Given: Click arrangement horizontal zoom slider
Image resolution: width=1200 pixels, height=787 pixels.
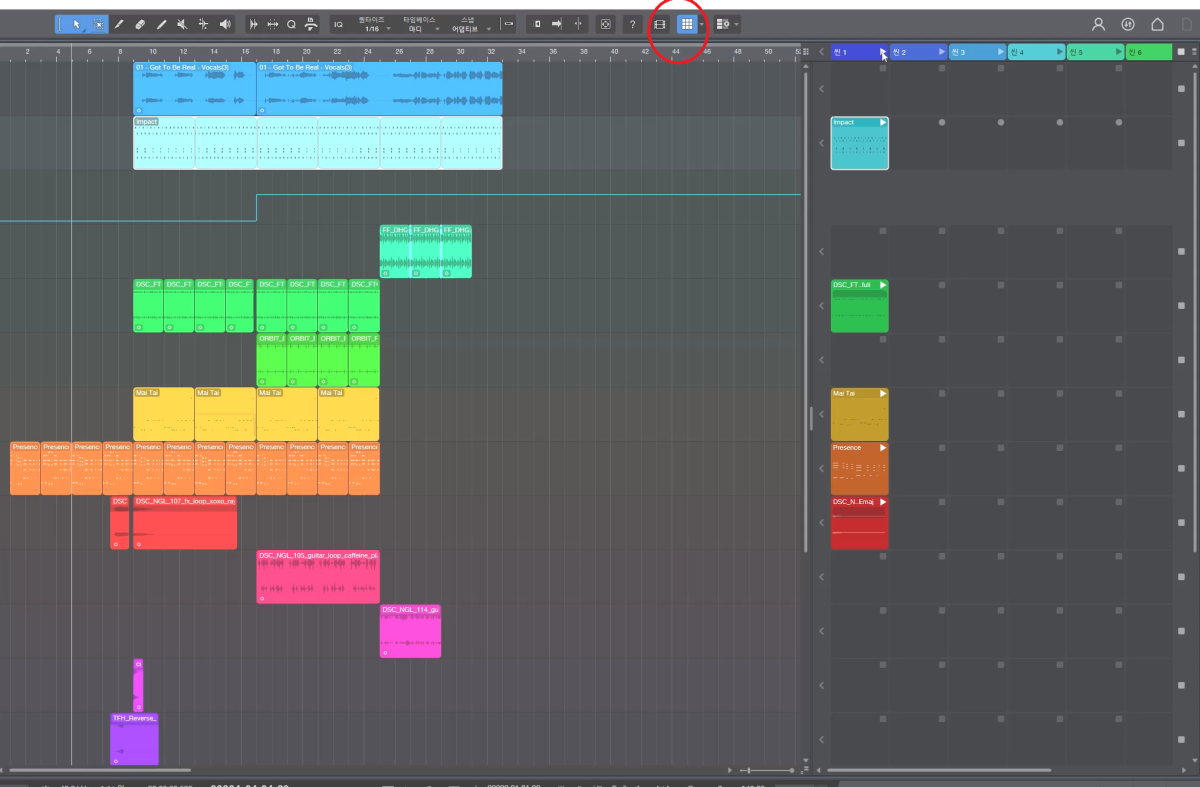Looking at the screenshot, I should click(766, 770).
